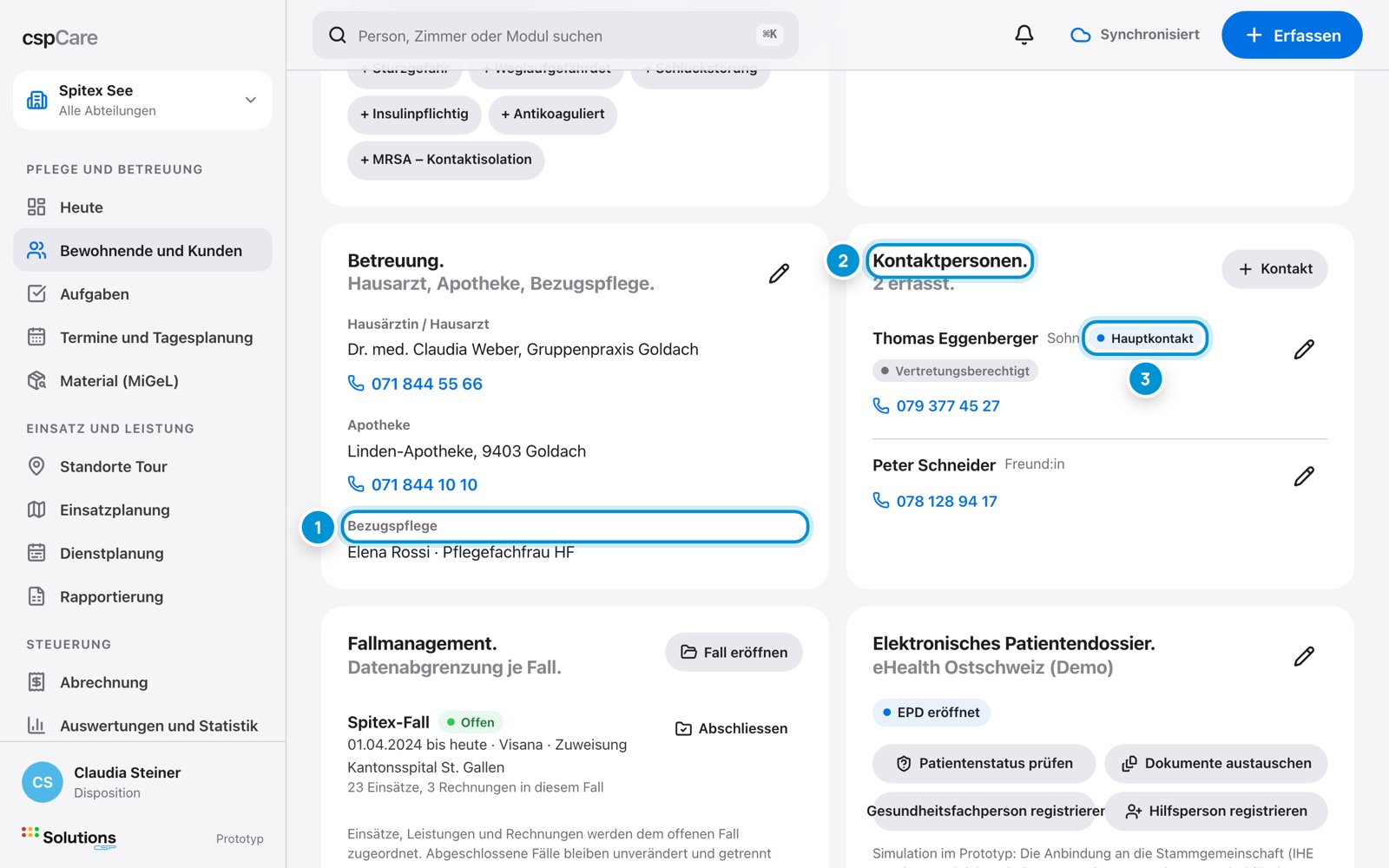Click Gesundheitsfachperson registrieren
This screenshot has height=868, width=1389.
[985, 812]
